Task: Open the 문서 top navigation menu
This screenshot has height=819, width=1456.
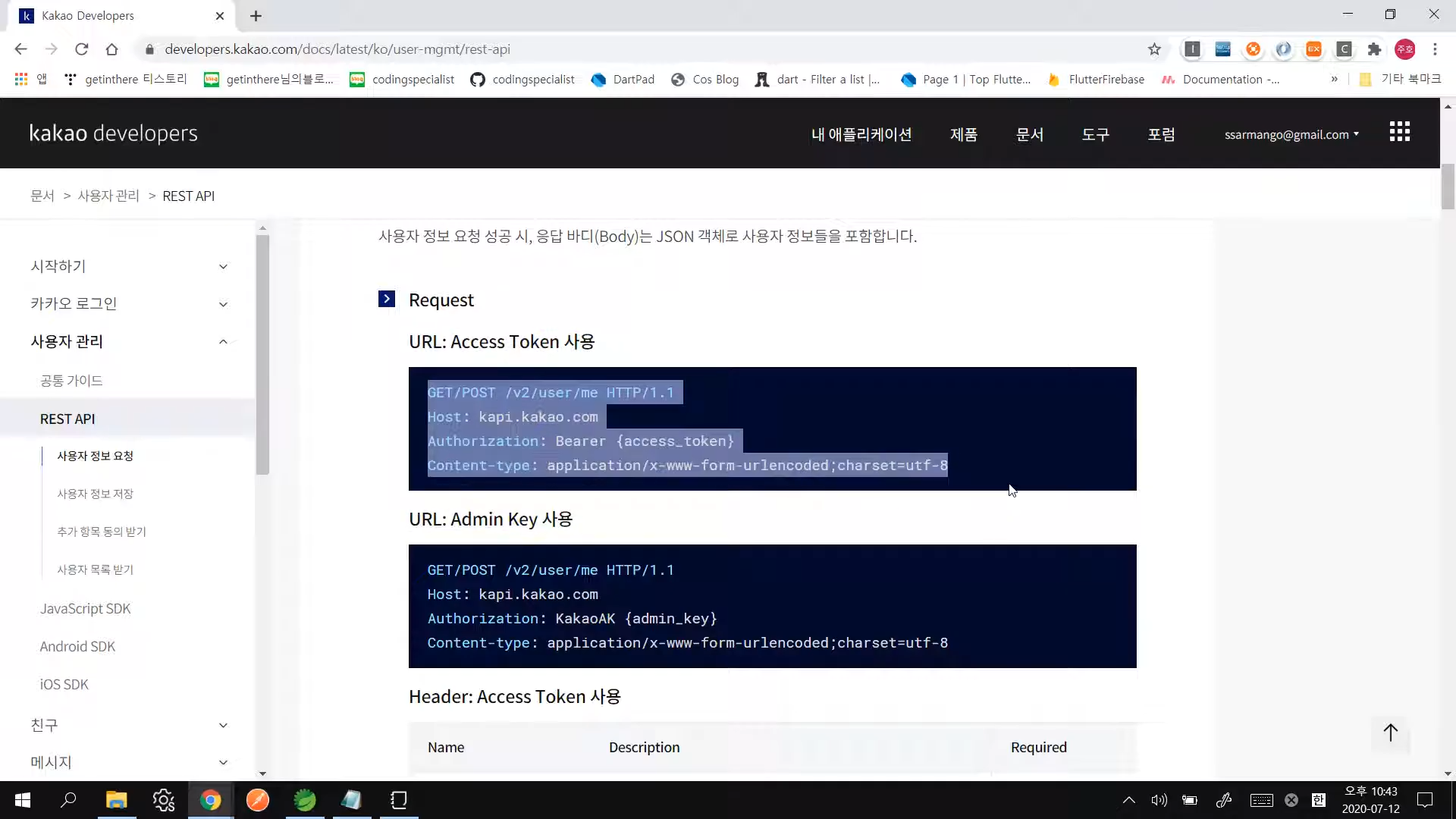Action: click(1029, 134)
